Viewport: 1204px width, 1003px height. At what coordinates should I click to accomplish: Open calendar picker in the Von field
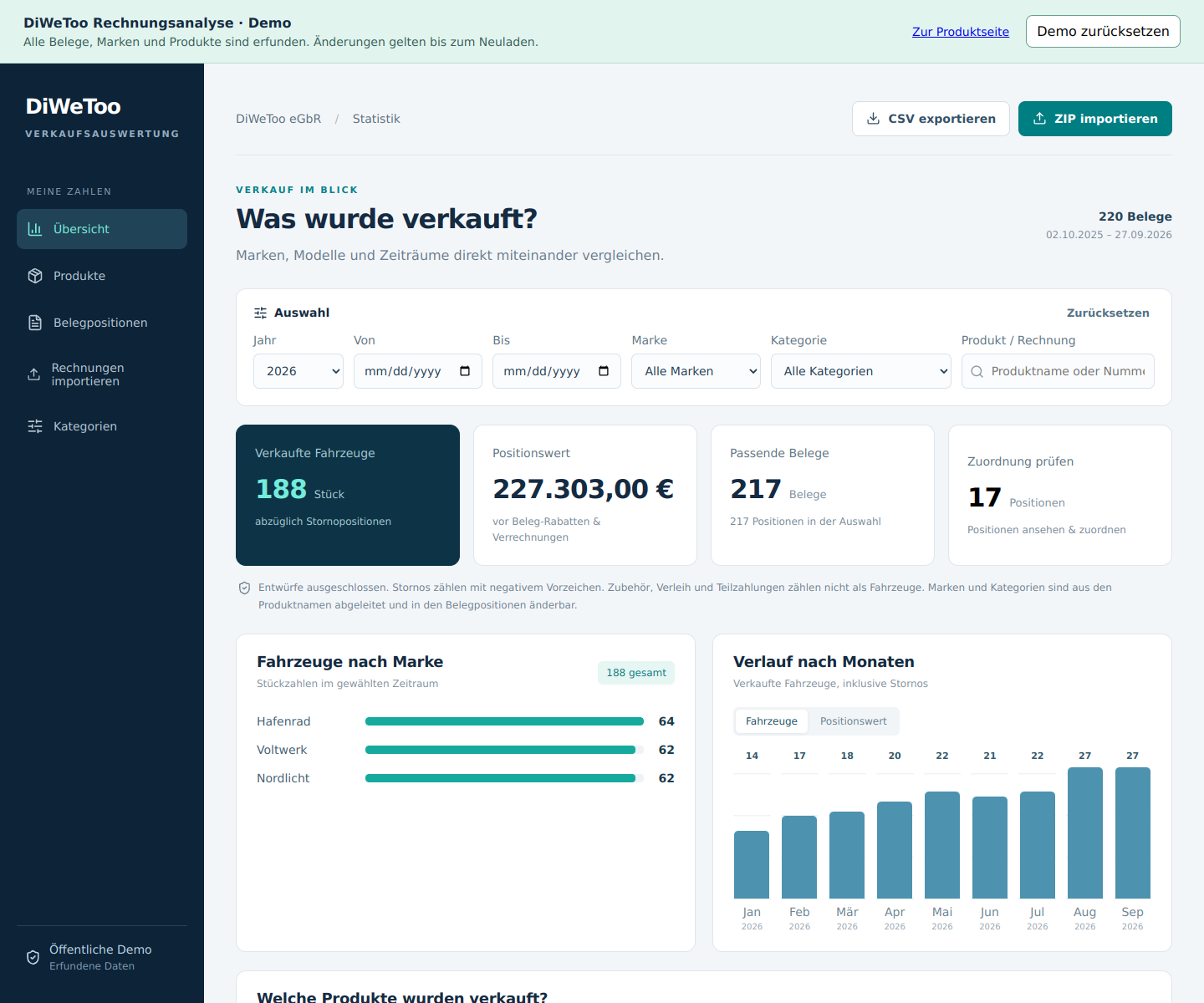pyautogui.click(x=465, y=371)
